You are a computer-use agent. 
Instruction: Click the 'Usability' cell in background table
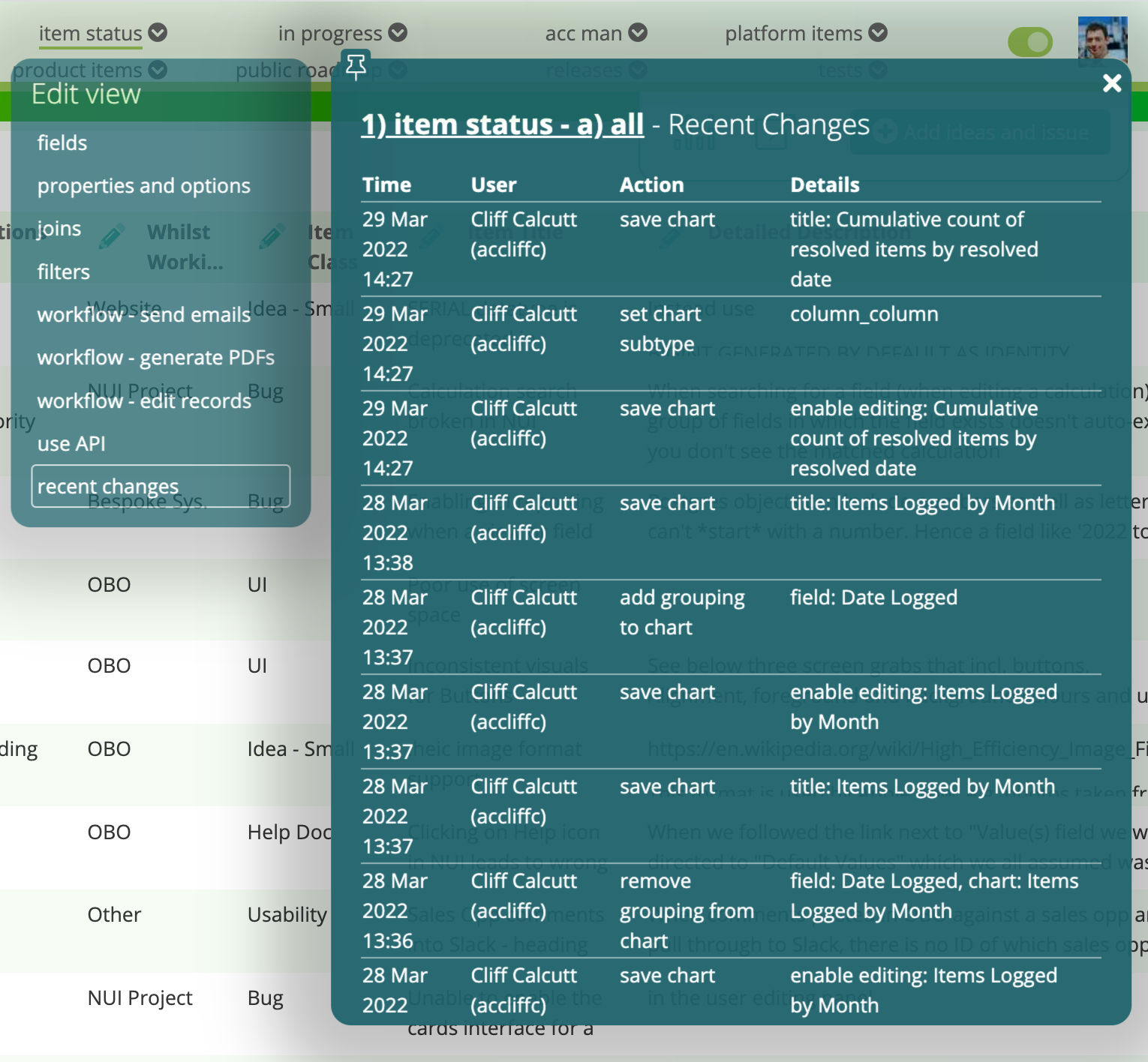[x=287, y=915]
